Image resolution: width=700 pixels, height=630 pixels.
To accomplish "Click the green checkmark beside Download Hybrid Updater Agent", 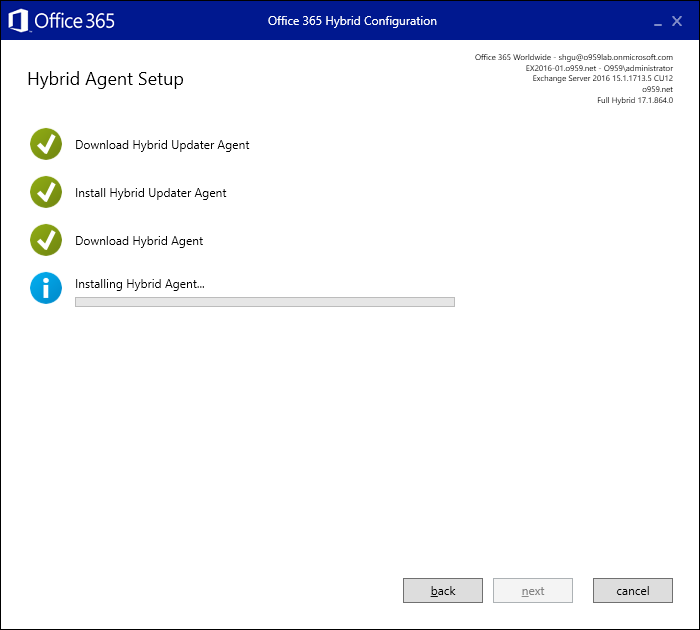I will pyautogui.click(x=46, y=144).
